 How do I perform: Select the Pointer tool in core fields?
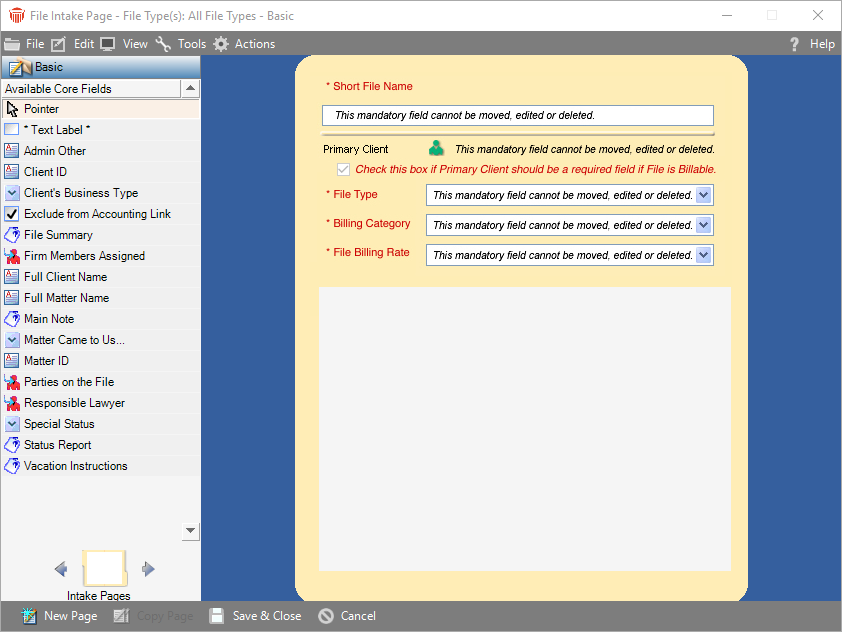pyautogui.click(x=12, y=109)
